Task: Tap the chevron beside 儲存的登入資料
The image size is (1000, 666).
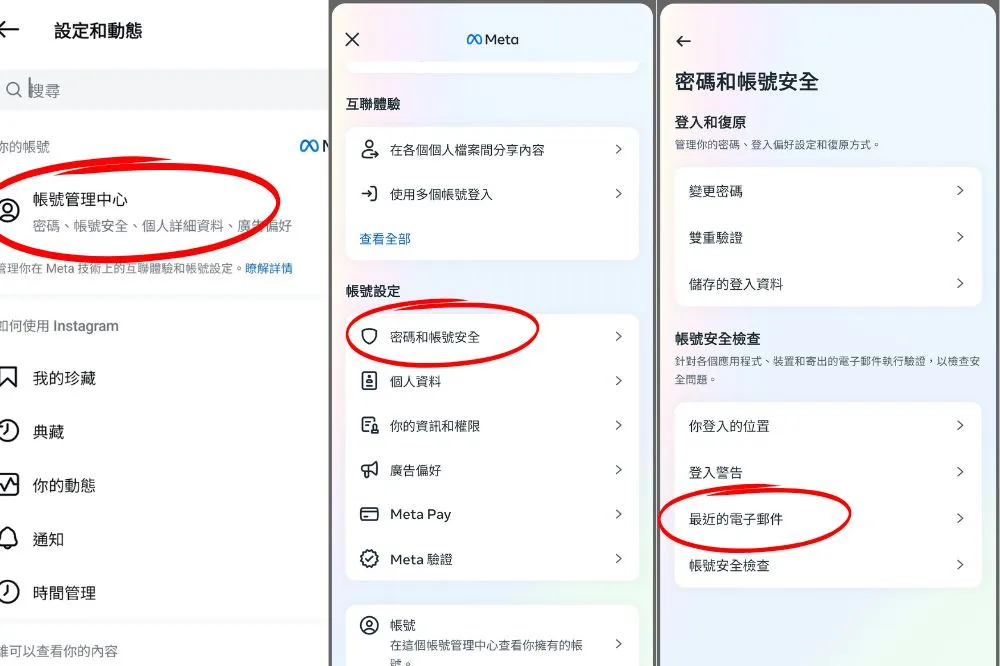Action: pos(960,284)
